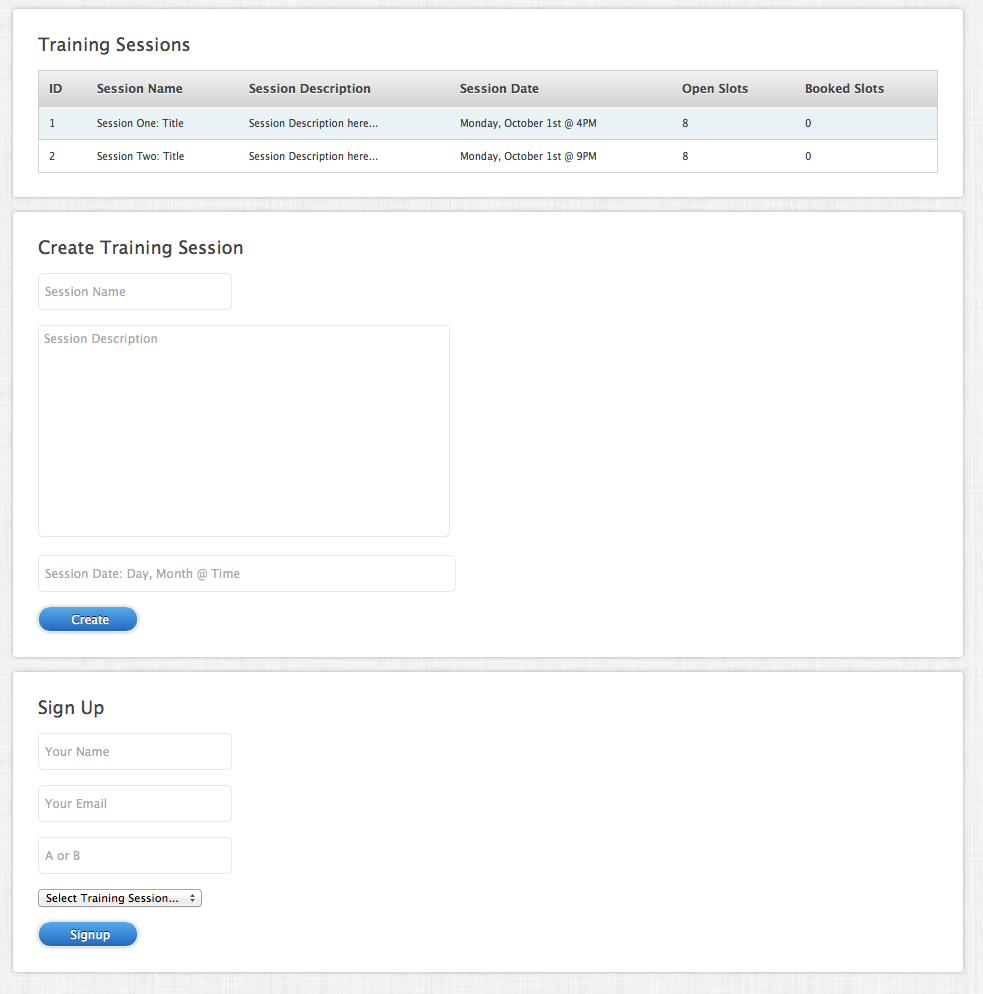This screenshot has height=994, width=983.
Task: Click the Sign Up heading
Action: coord(71,707)
